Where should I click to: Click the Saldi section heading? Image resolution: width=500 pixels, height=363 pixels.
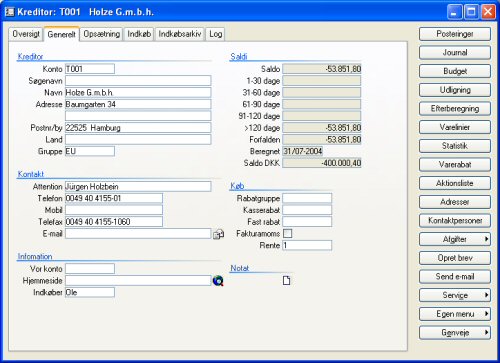[239, 56]
